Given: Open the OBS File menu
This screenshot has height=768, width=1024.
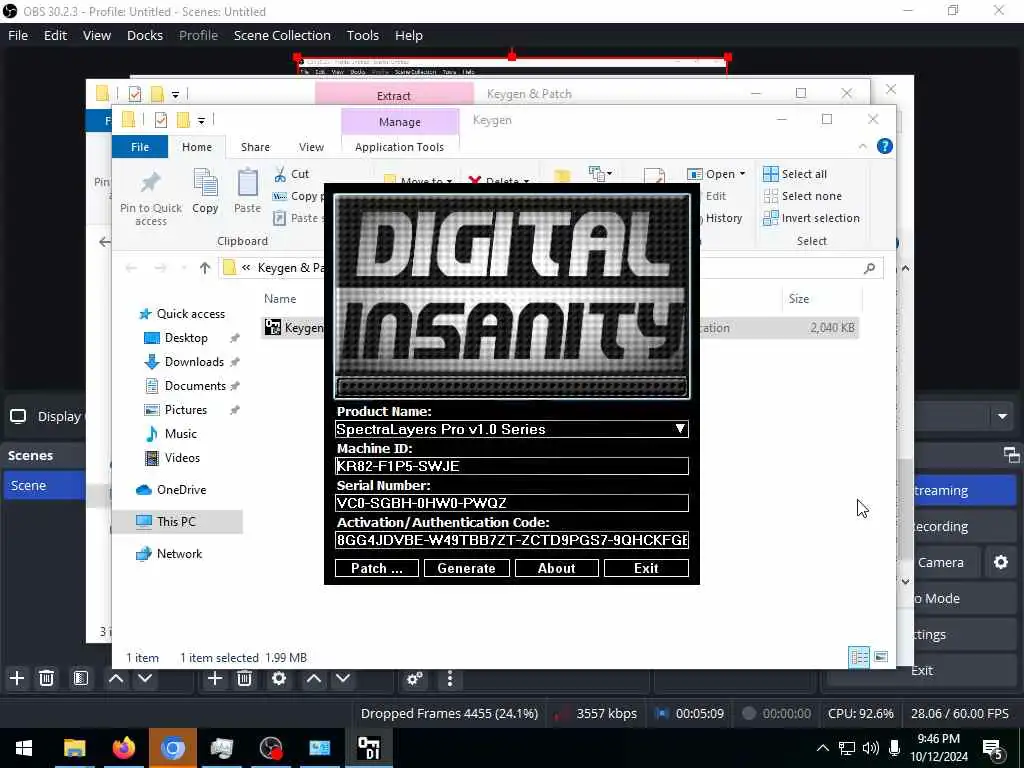Looking at the screenshot, I should pyautogui.click(x=18, y=35).
